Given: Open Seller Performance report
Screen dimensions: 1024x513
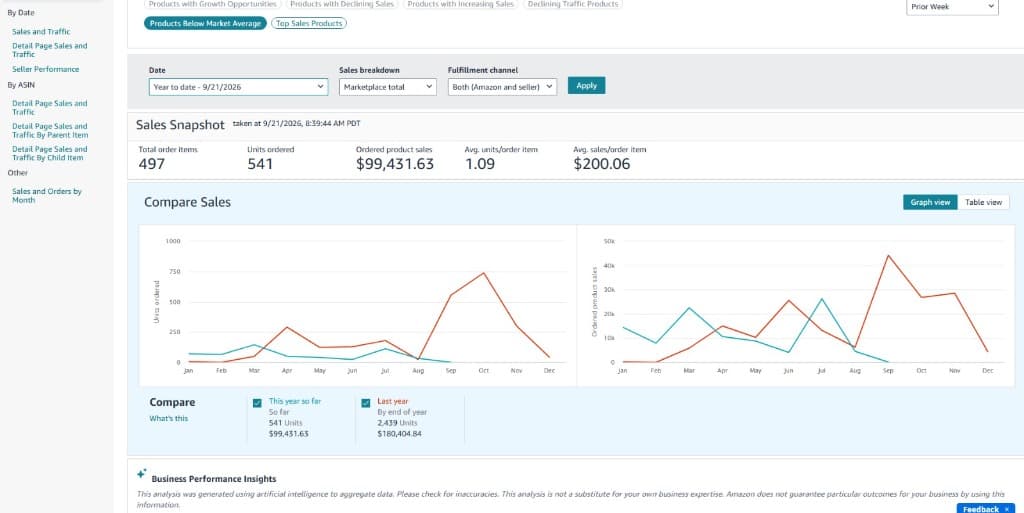Looking at the screenshot, I should [x=45, y=69].
